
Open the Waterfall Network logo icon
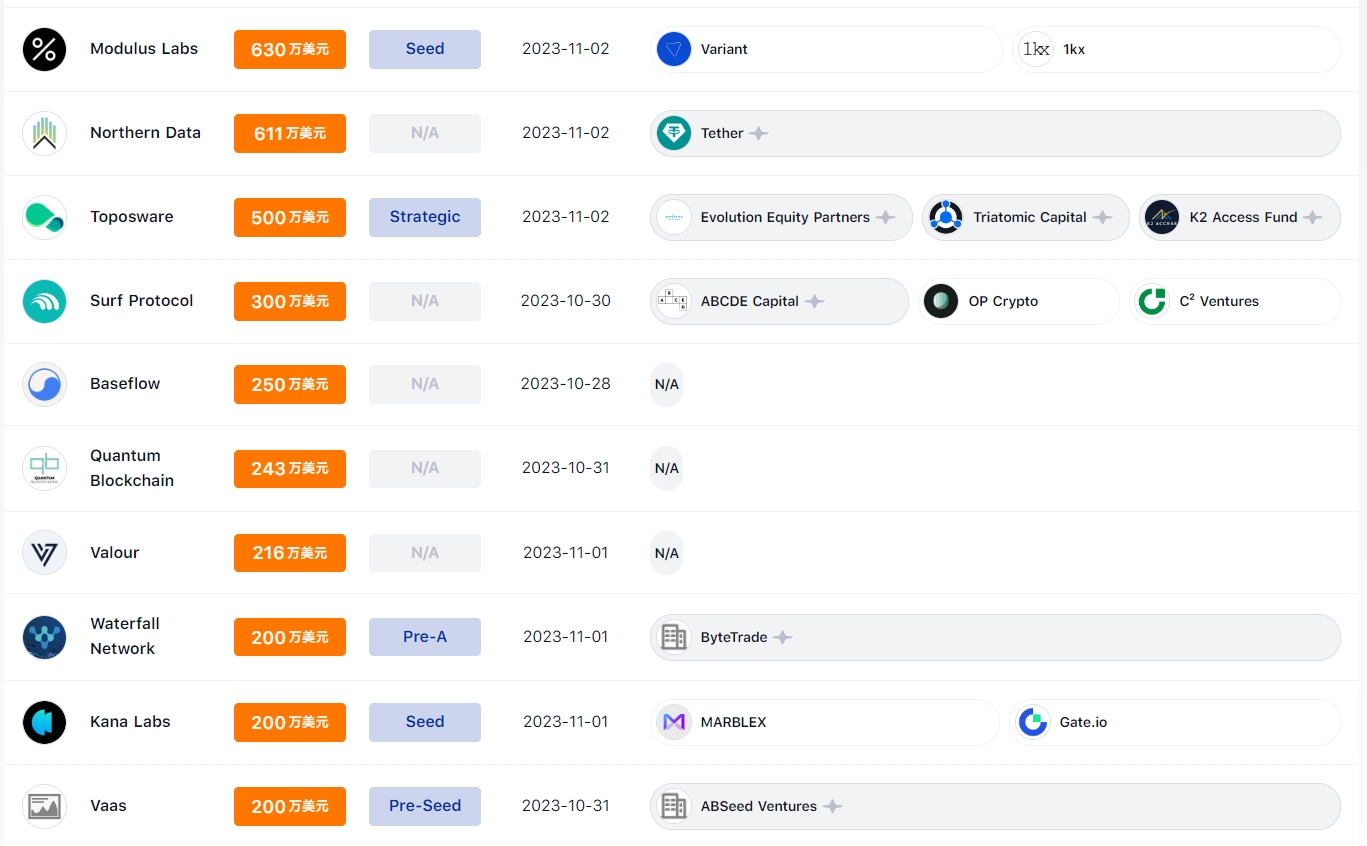pos(44,637)
